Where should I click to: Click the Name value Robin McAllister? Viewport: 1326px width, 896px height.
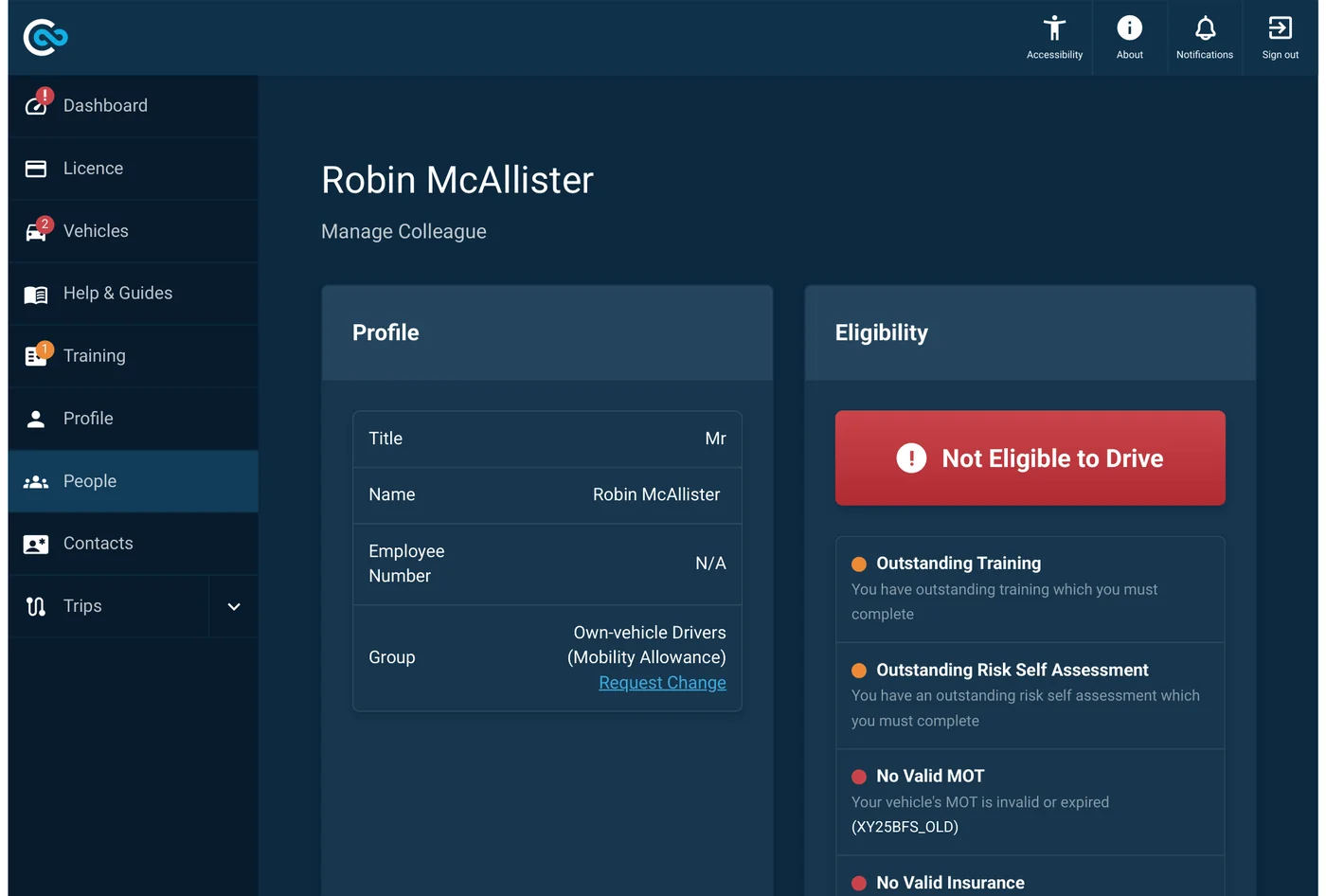click(x=656, y=494)
